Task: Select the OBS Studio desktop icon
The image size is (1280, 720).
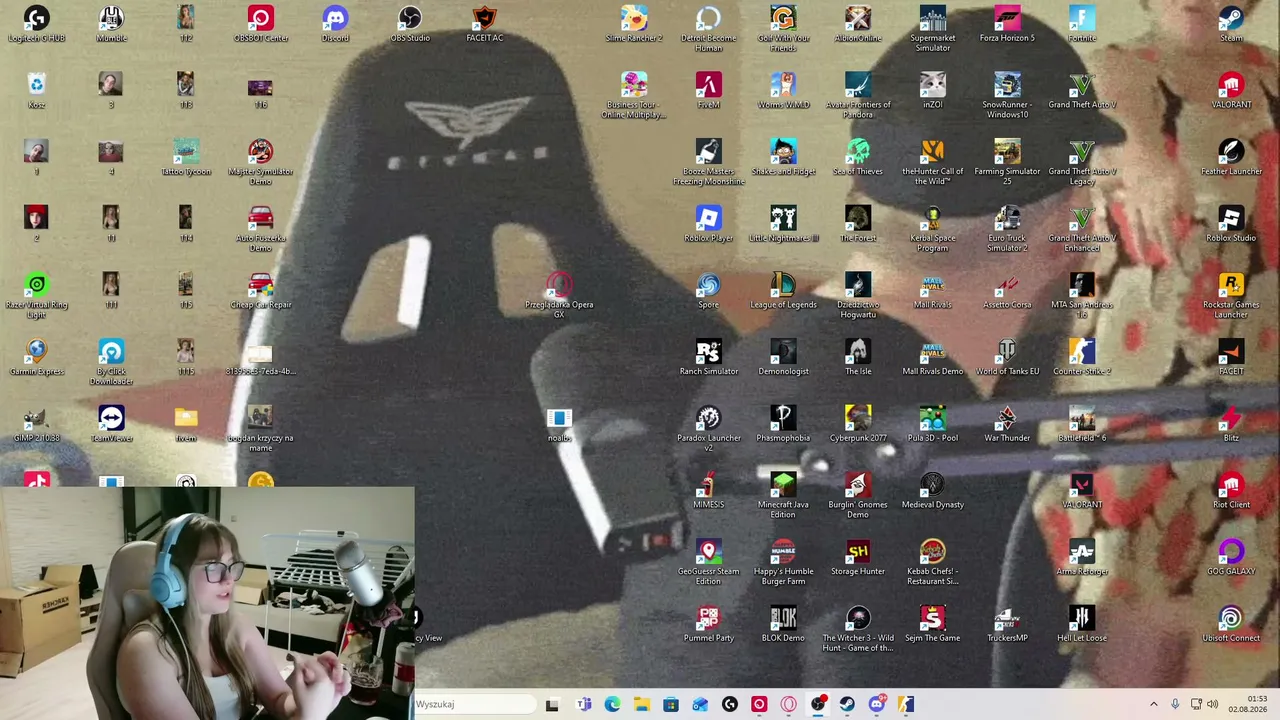Action: tap(410, 24)
